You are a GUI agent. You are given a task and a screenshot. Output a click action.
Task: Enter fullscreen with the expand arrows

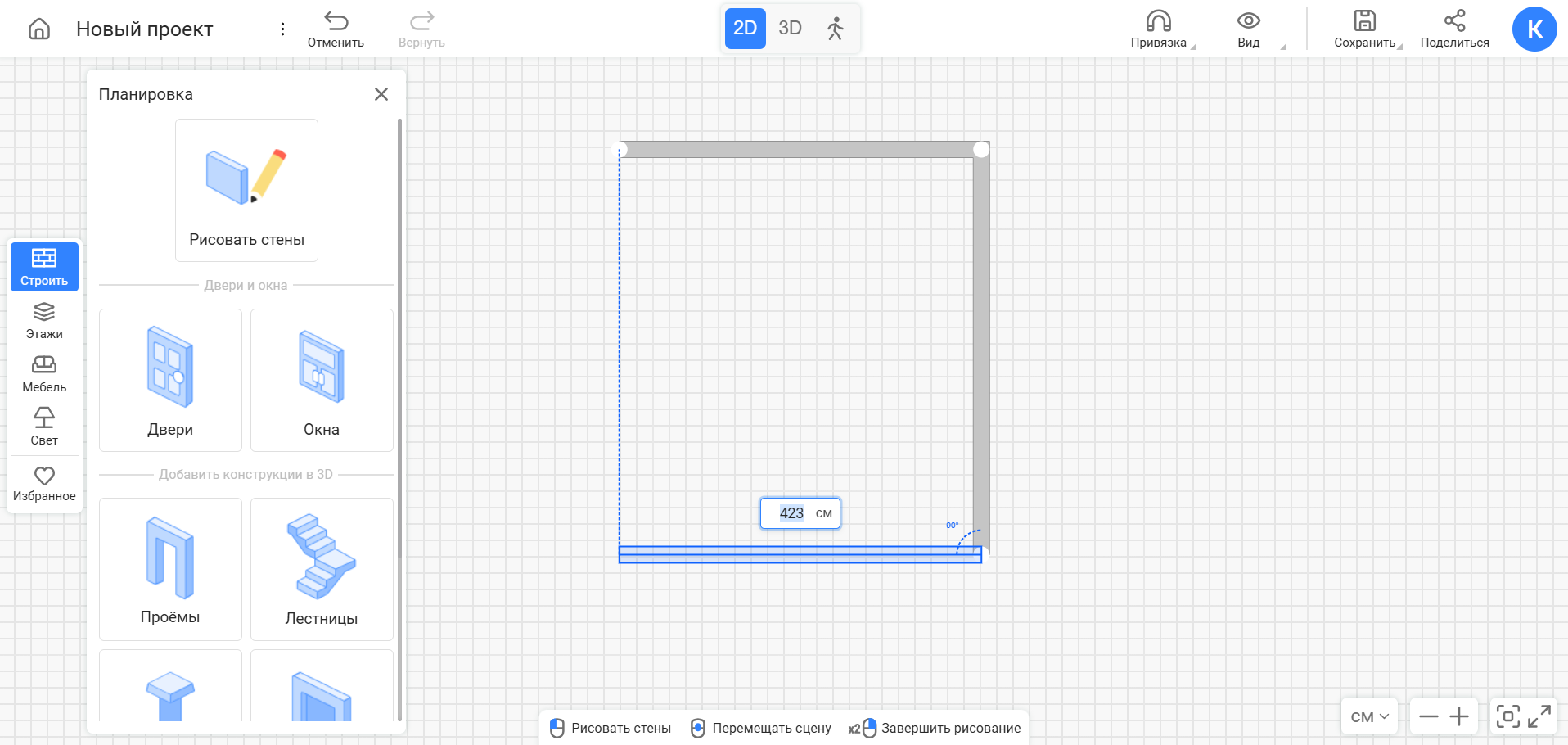pyautogui.click(x=1539, y=717)
